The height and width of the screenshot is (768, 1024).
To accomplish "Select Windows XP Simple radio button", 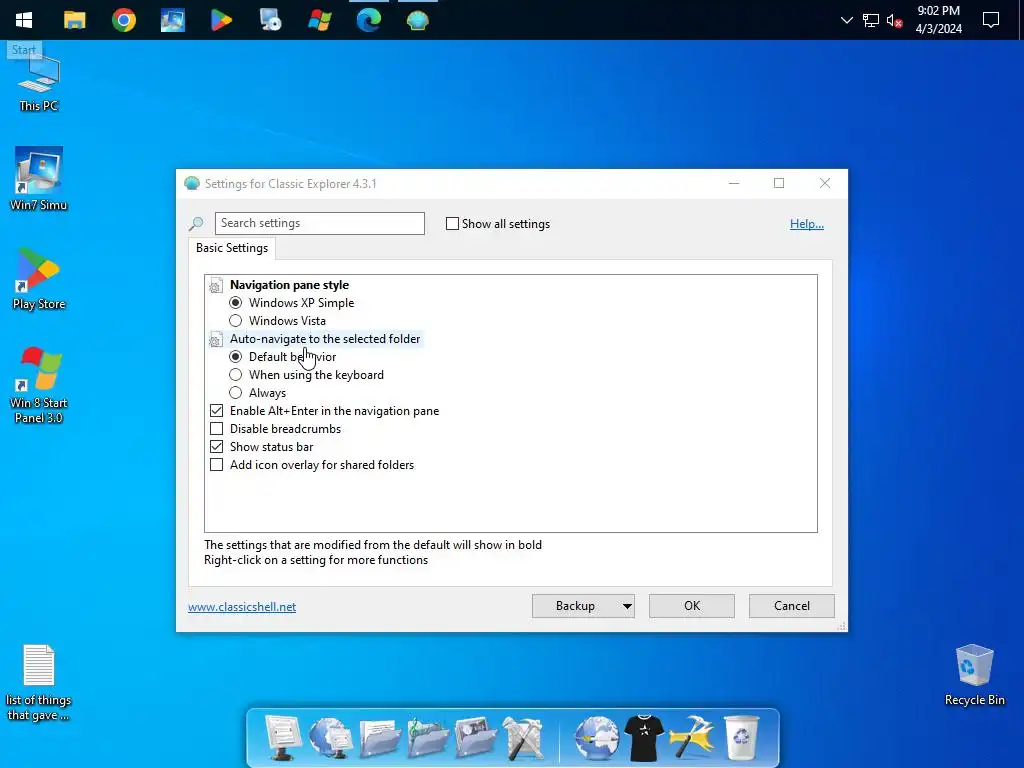I will pyautogui.click(x=235, y=303).
